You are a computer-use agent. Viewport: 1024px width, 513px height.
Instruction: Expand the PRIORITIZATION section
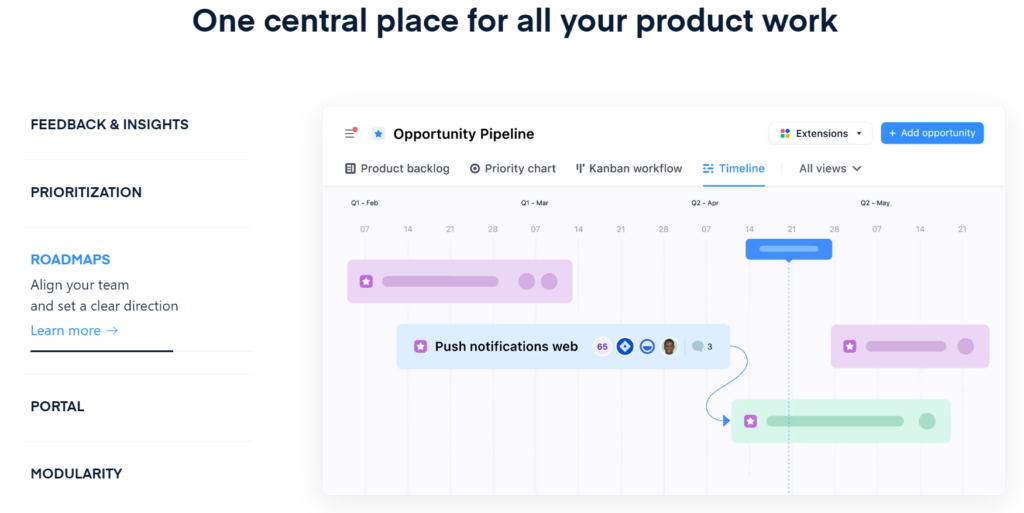click(x=86, y=192)
